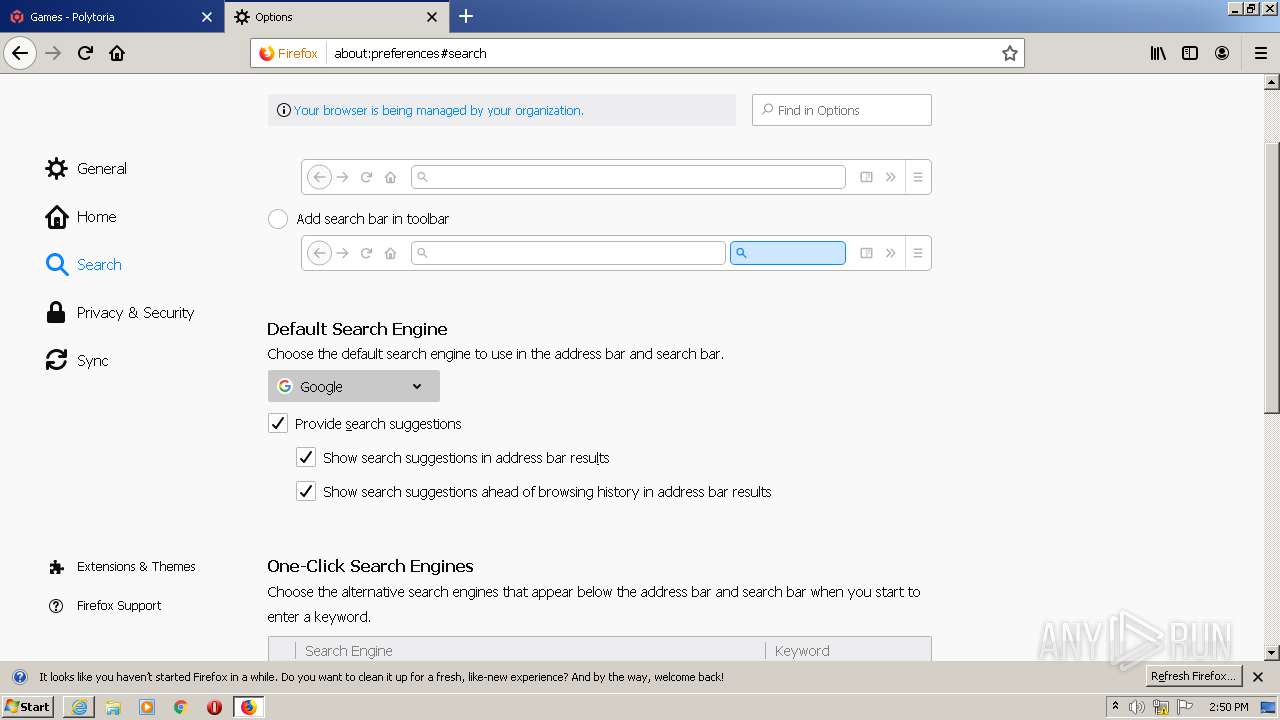Open the hamburger application menu

pyautogui.click(x=1261, y=53)
